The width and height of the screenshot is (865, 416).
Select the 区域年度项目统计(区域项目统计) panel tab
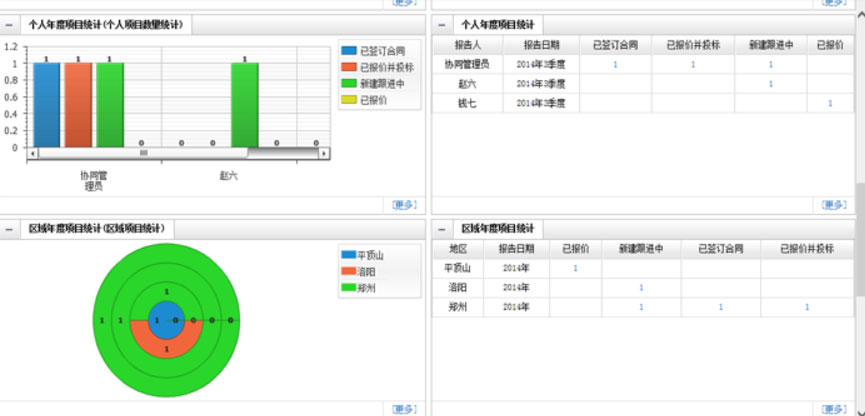click(98, 229)
